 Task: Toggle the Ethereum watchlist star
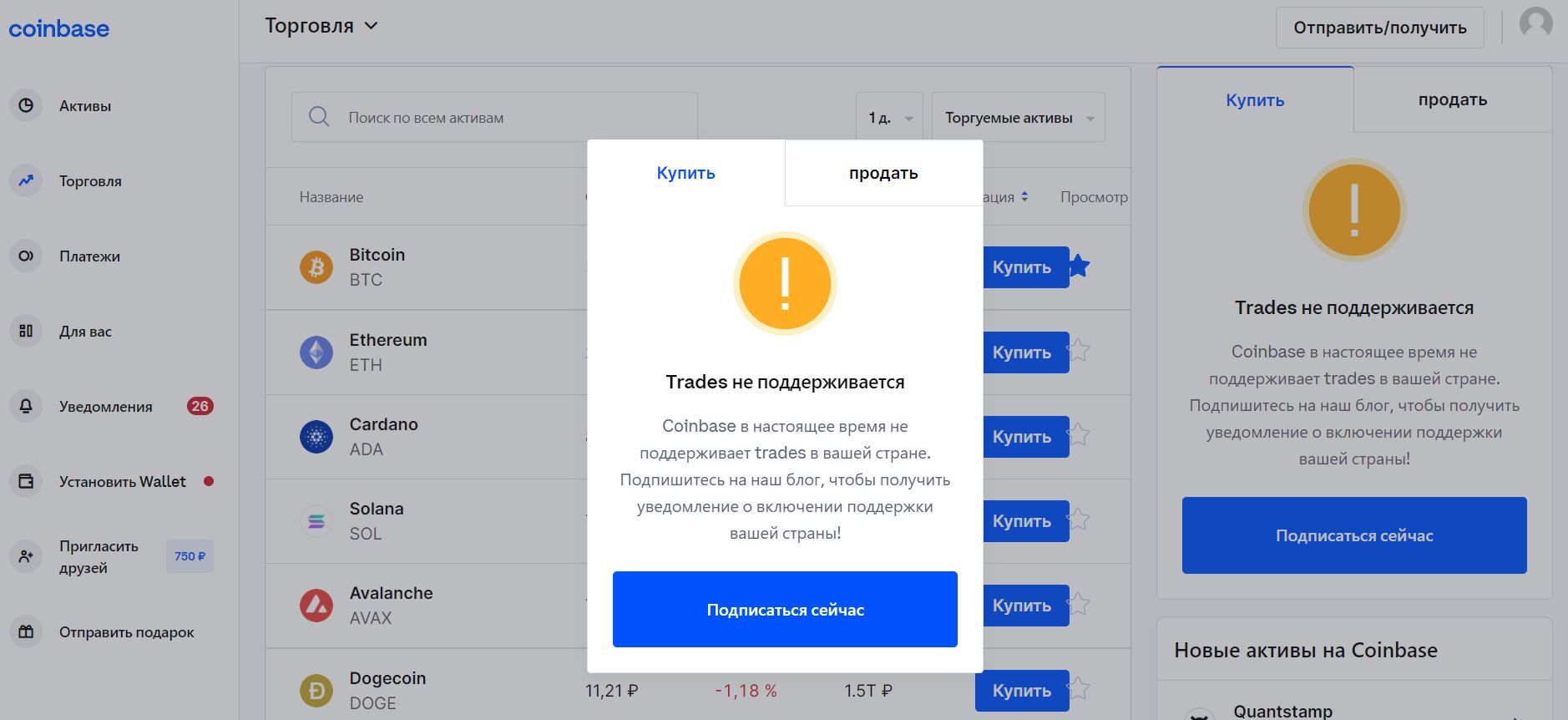1080,350
